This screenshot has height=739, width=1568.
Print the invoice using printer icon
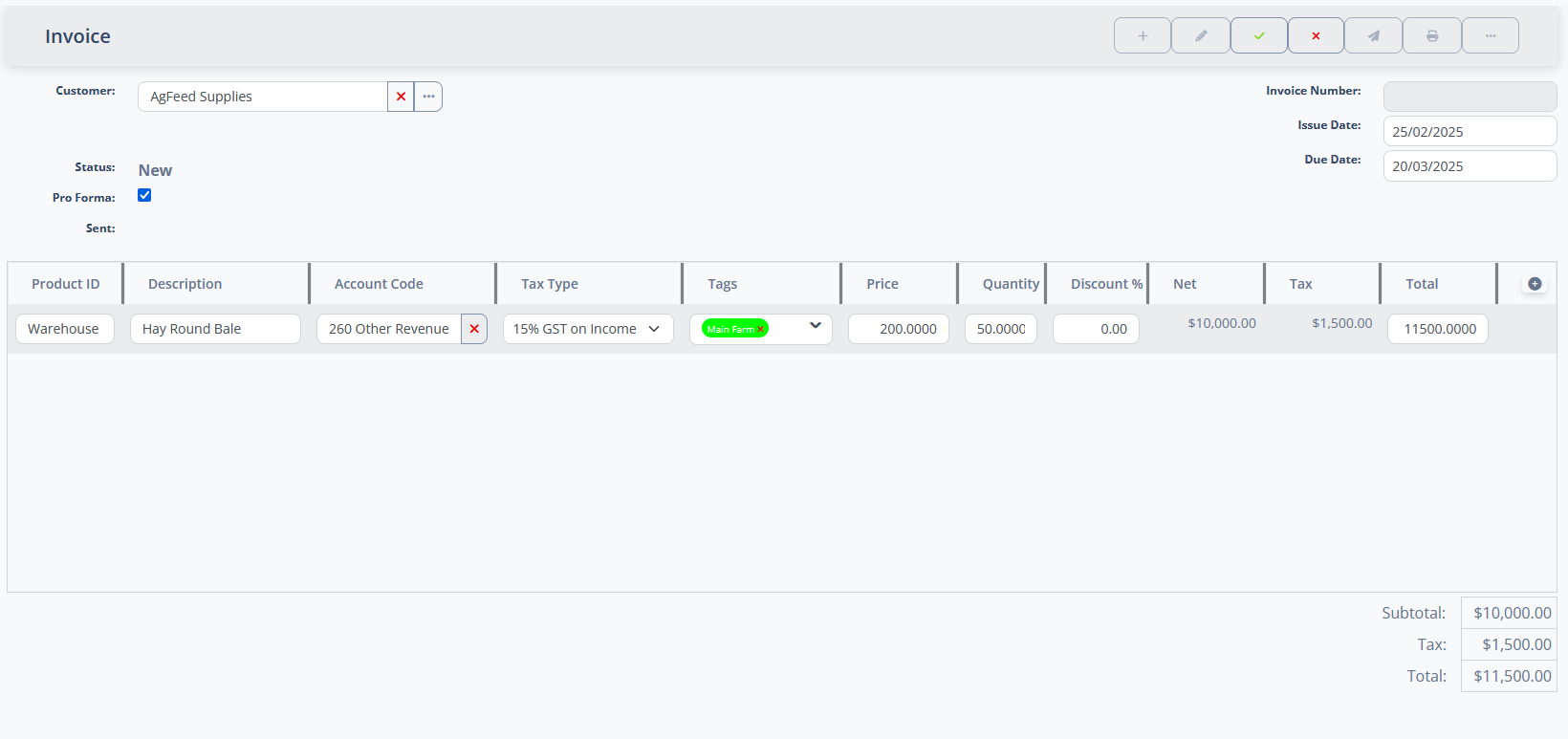tap(1431, 35)
